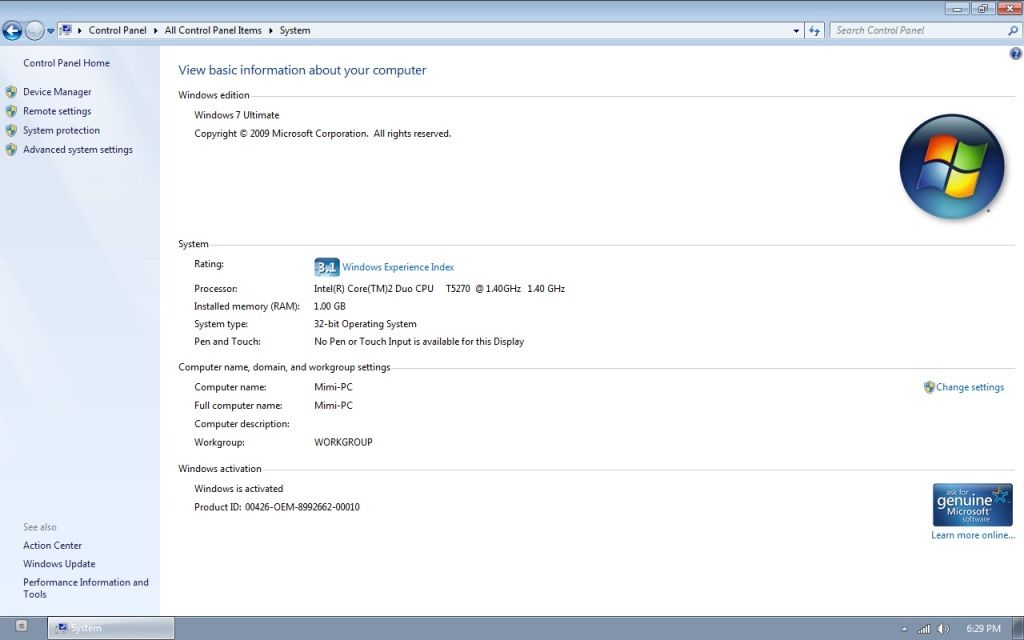Click the Show desktop strip at taskbar end
1024x640 pixels.
(1018, 628)
